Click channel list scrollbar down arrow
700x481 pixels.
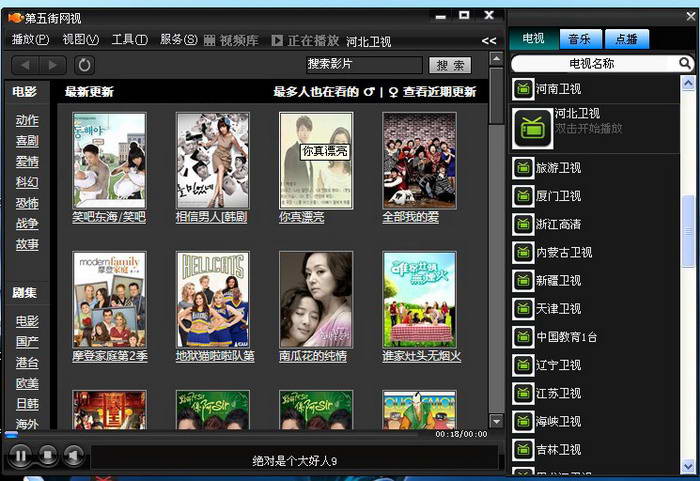point(688,466)
